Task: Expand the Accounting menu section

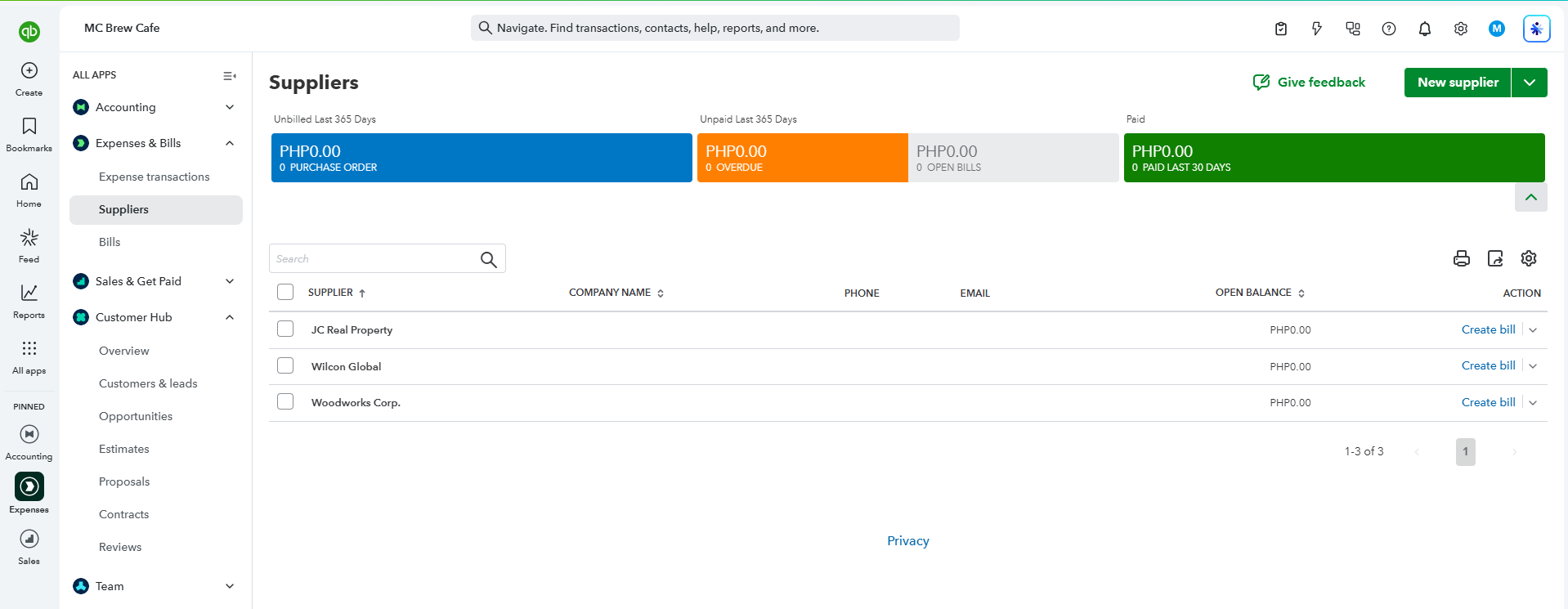Action: pyautogui.click(x=230, y=107)
